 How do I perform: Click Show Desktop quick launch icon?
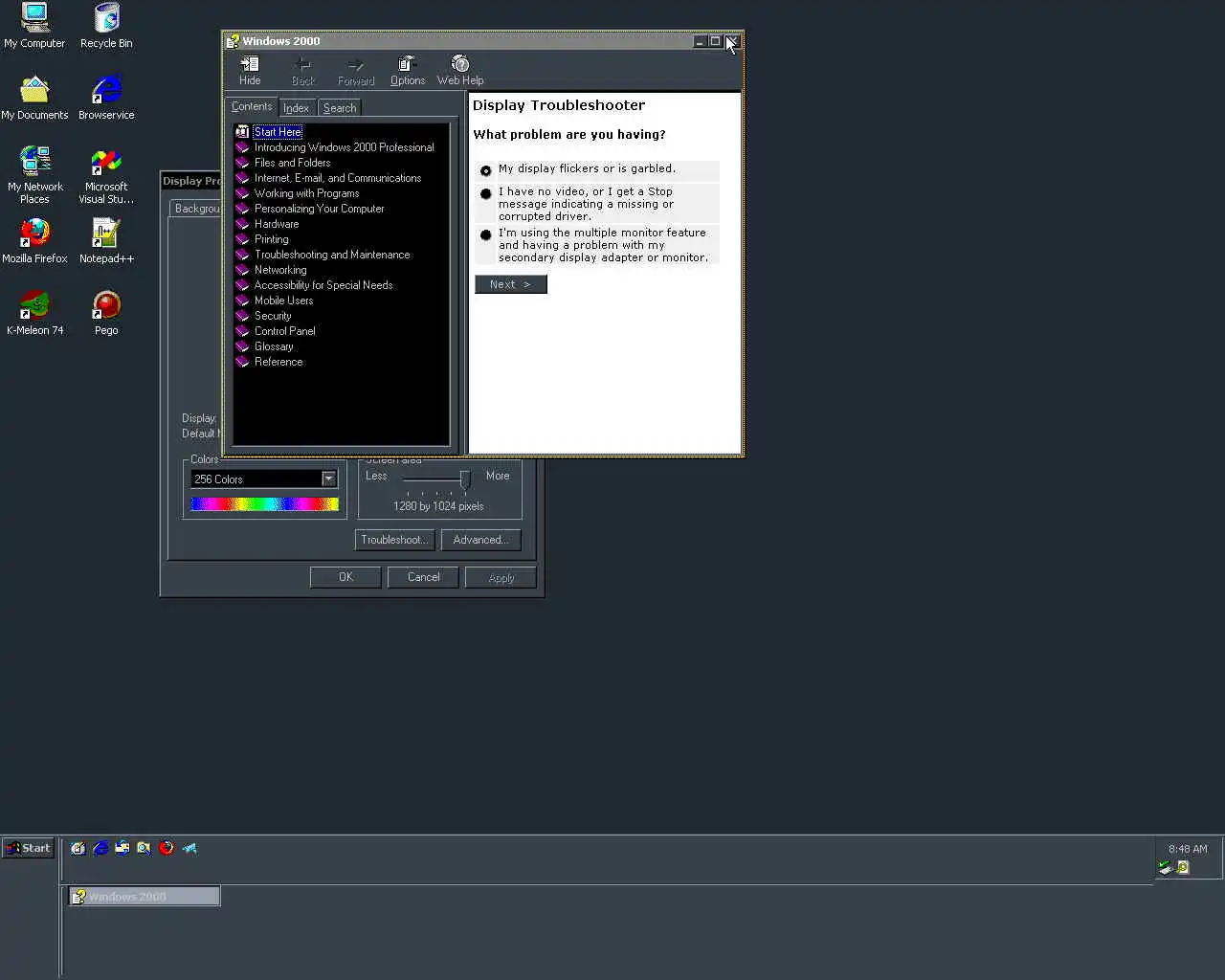tap(78, 848)
